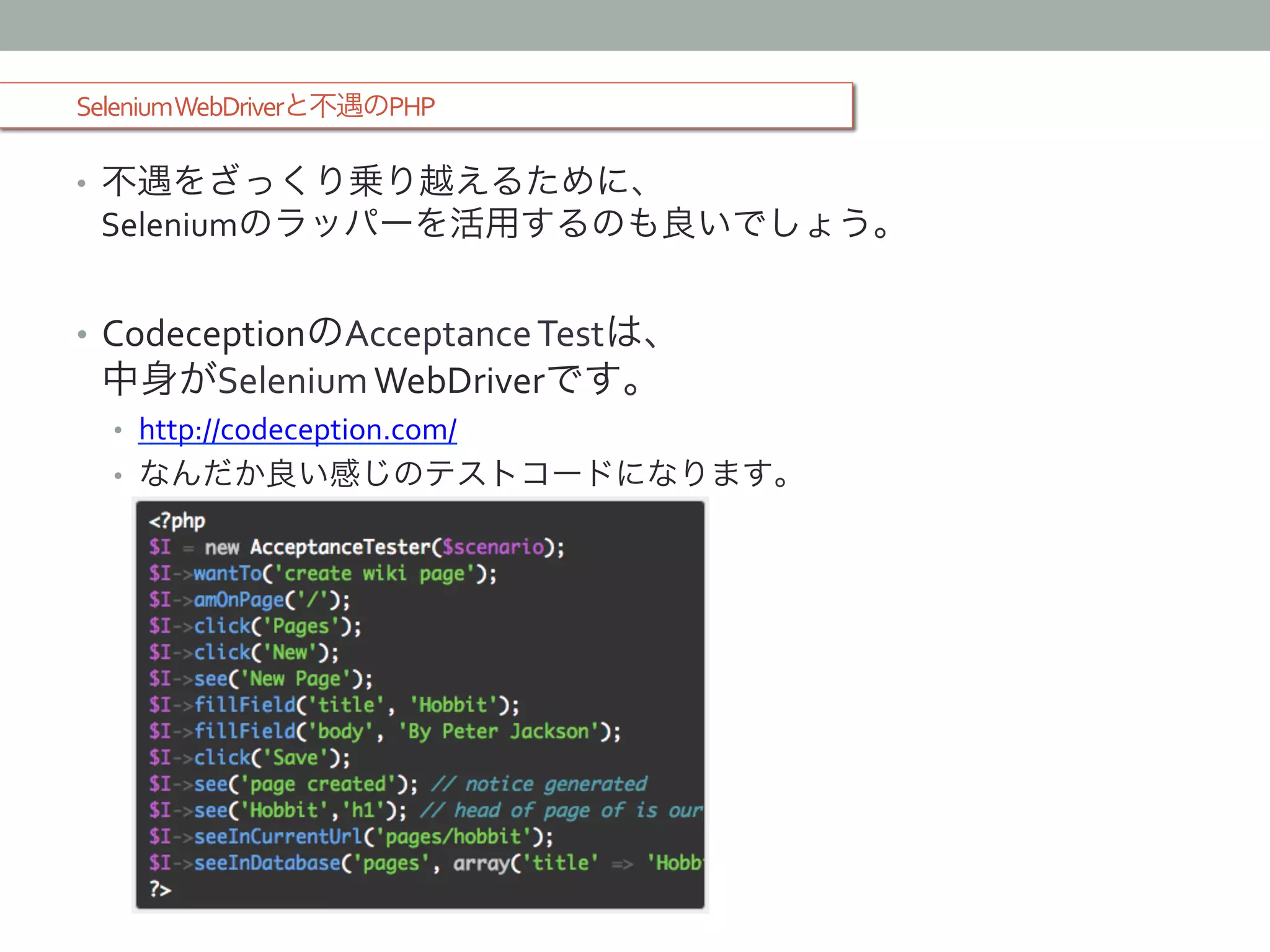Click the closing '?>' tag in code
This screenshot has height=952, width=1270.
(160, 889)
